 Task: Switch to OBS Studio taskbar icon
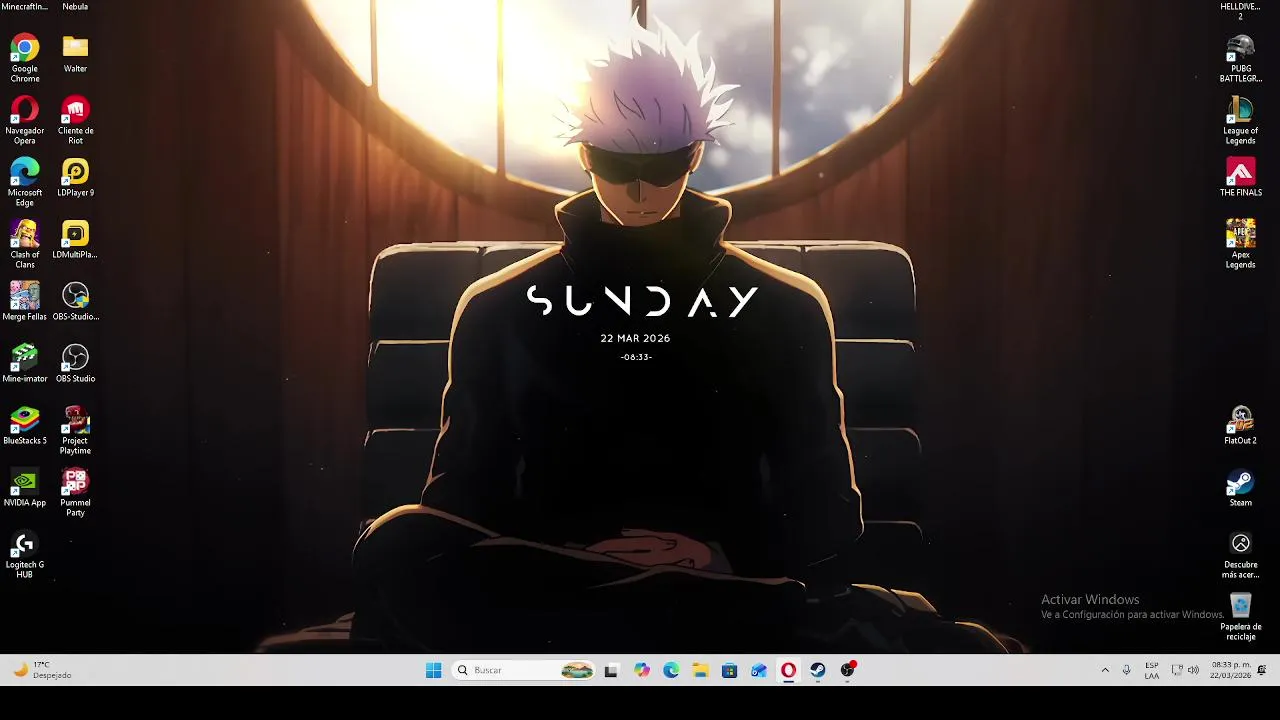847,670
